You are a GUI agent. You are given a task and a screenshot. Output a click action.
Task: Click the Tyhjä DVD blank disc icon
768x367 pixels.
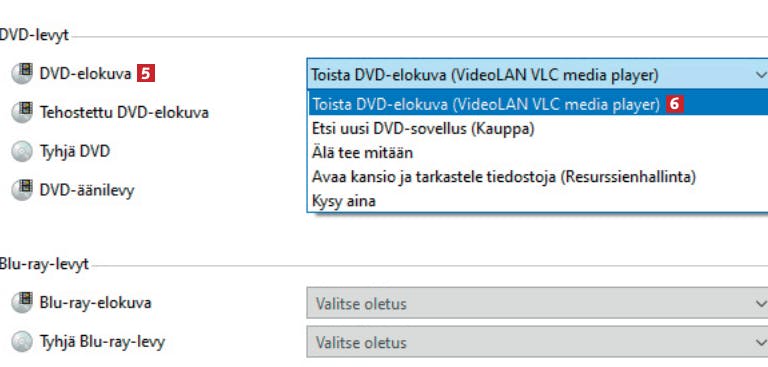22,151
